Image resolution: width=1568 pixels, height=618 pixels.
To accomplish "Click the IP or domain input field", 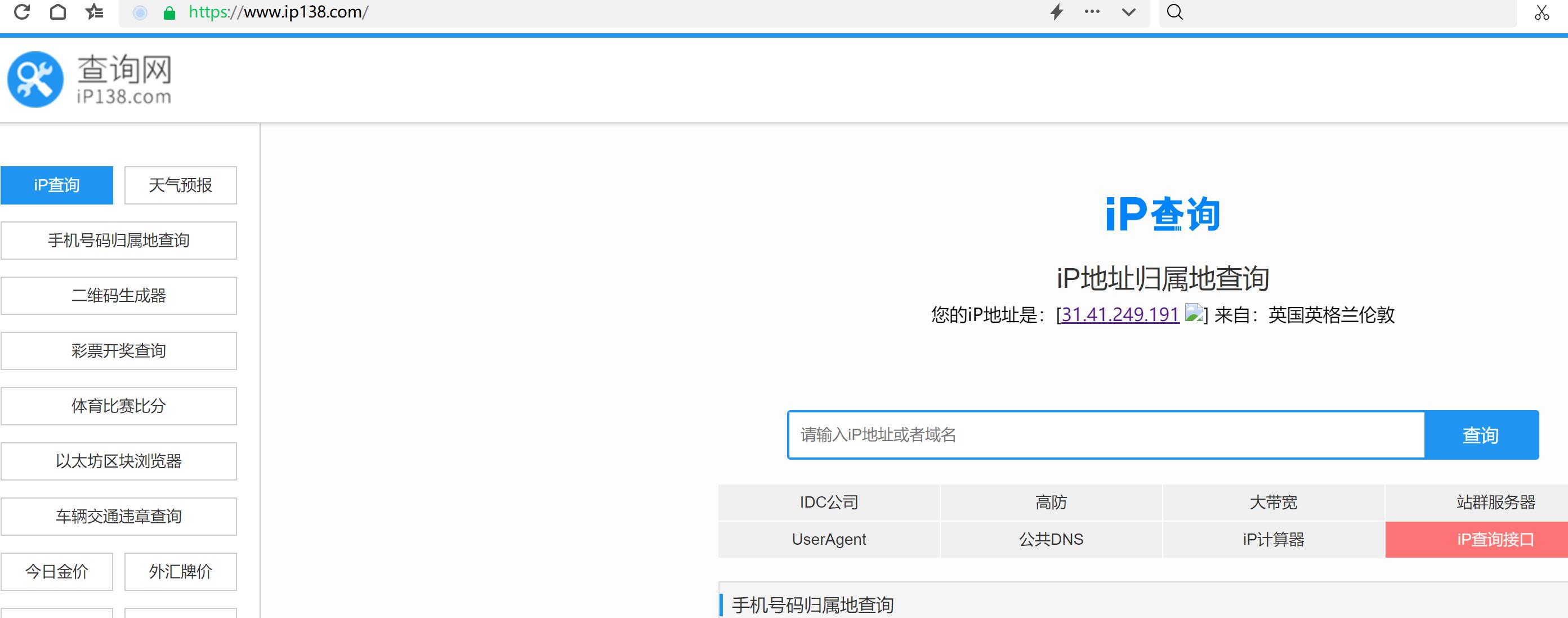I will (x=1106, y=435).
